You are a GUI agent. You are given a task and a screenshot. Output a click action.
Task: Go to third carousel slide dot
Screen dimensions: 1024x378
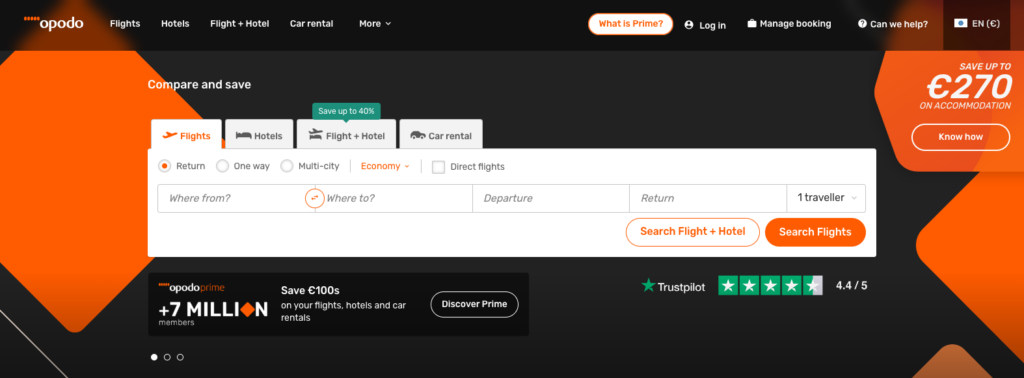point(180,357)
